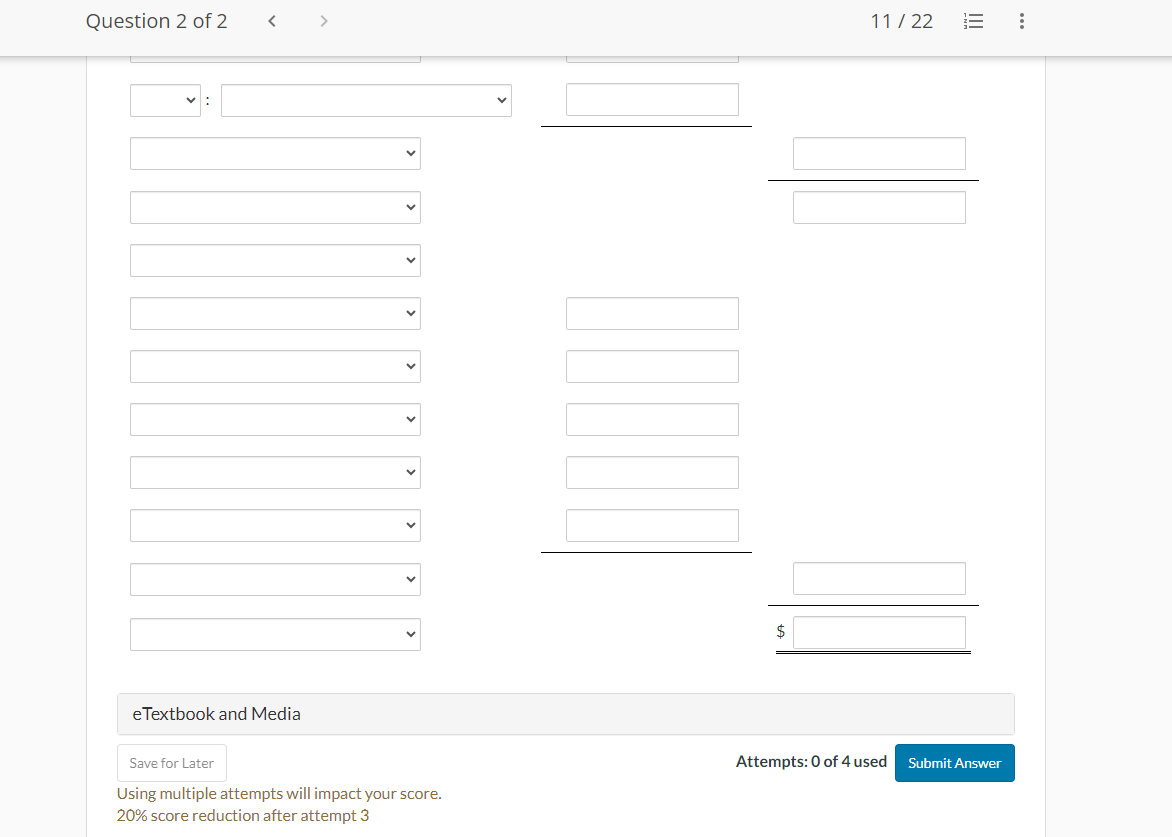This screenshot has width=1172, height=837.
Task: Open the dropdown directly below the colon row
Action: [x=275, y=153]
